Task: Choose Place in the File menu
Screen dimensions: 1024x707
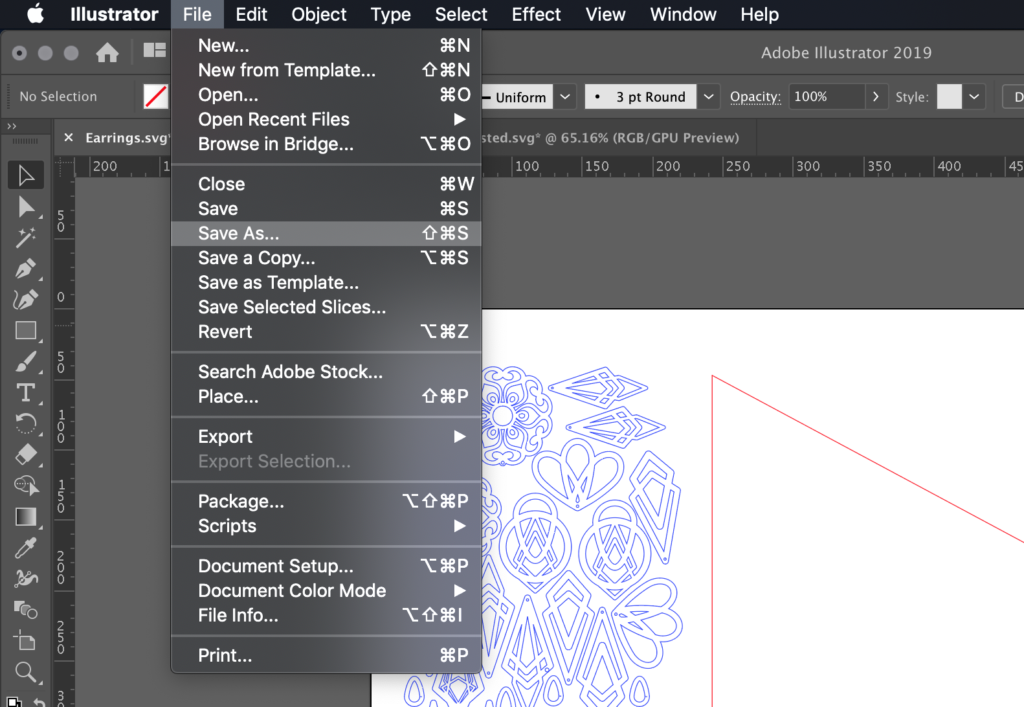Action: pos(326,396)
